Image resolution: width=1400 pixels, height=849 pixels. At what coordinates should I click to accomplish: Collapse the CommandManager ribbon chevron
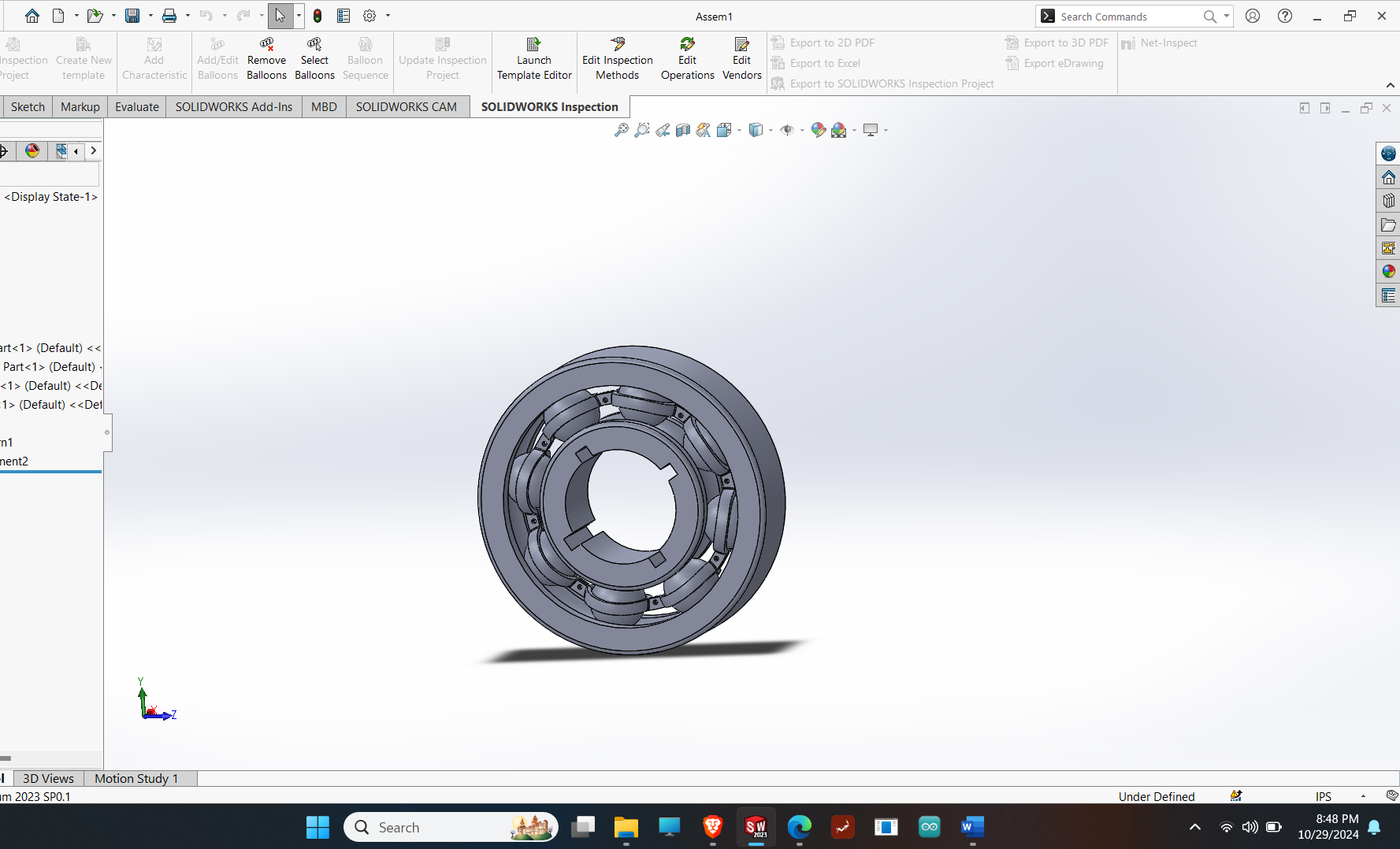point(1390,85)
